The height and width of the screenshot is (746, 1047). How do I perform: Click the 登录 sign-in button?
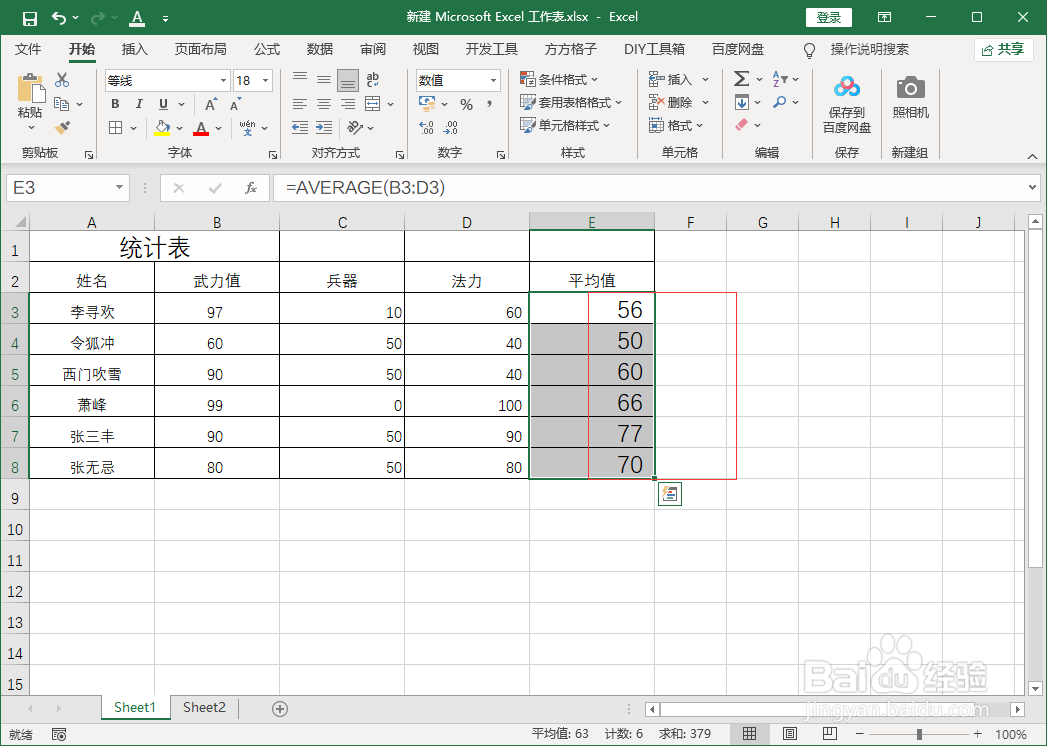[829, 17]
